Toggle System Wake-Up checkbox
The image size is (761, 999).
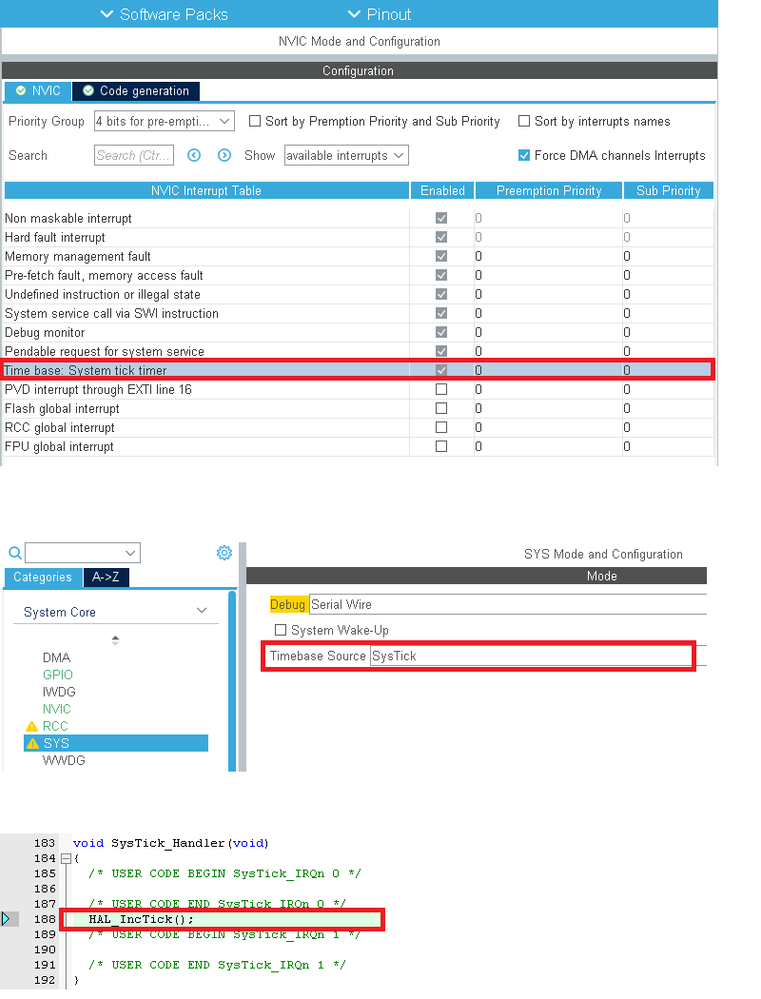tap(280, 630)
